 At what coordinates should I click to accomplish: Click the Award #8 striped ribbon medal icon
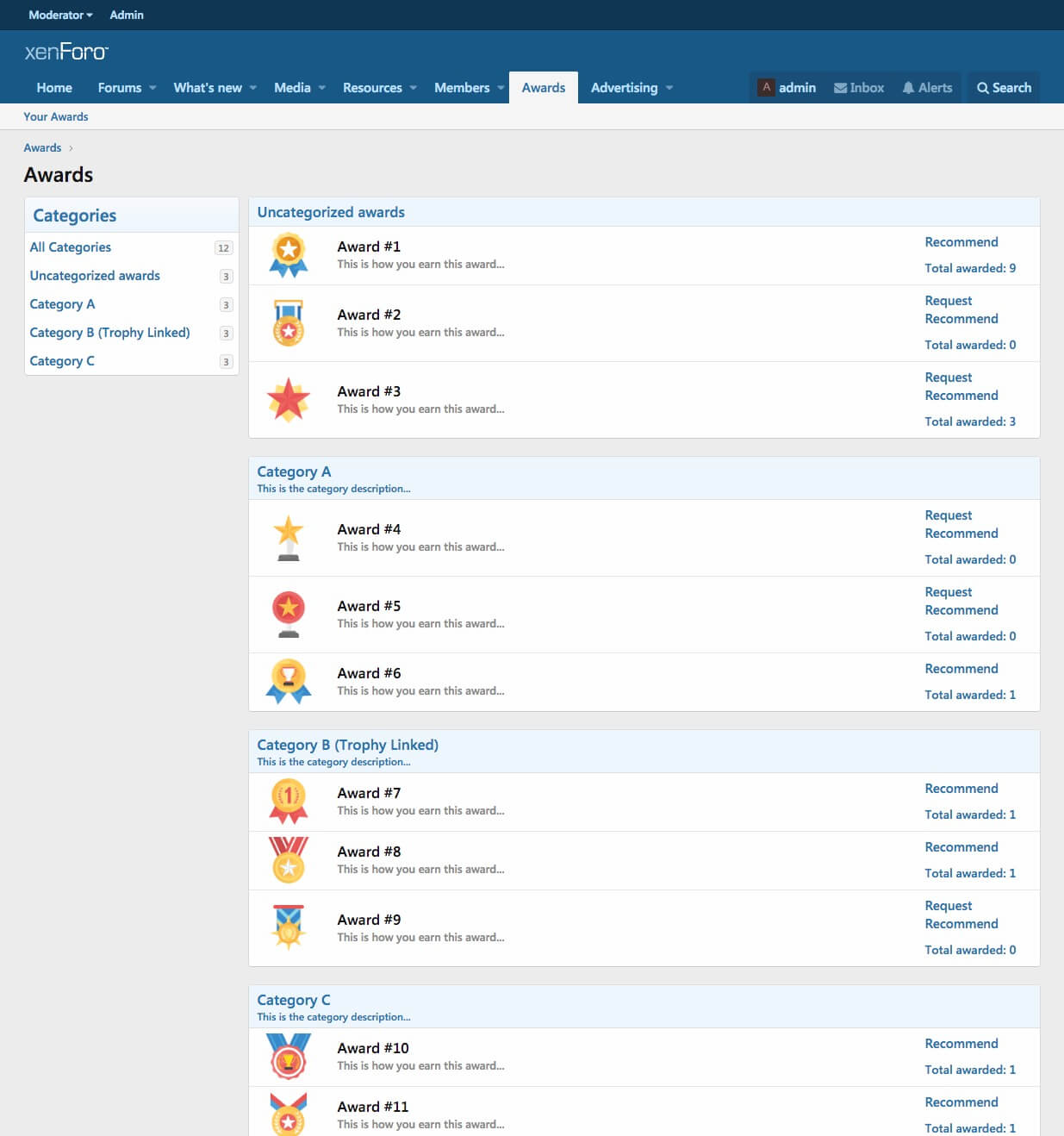point(289,860)
